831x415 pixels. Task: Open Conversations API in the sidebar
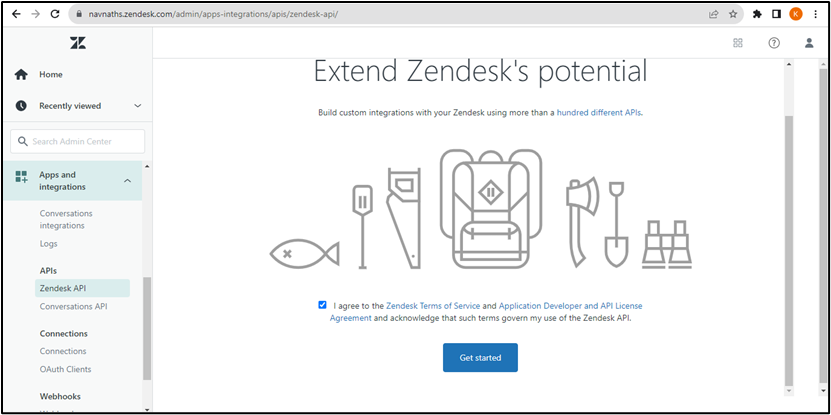pyautogui.click(x=73, y=306)
